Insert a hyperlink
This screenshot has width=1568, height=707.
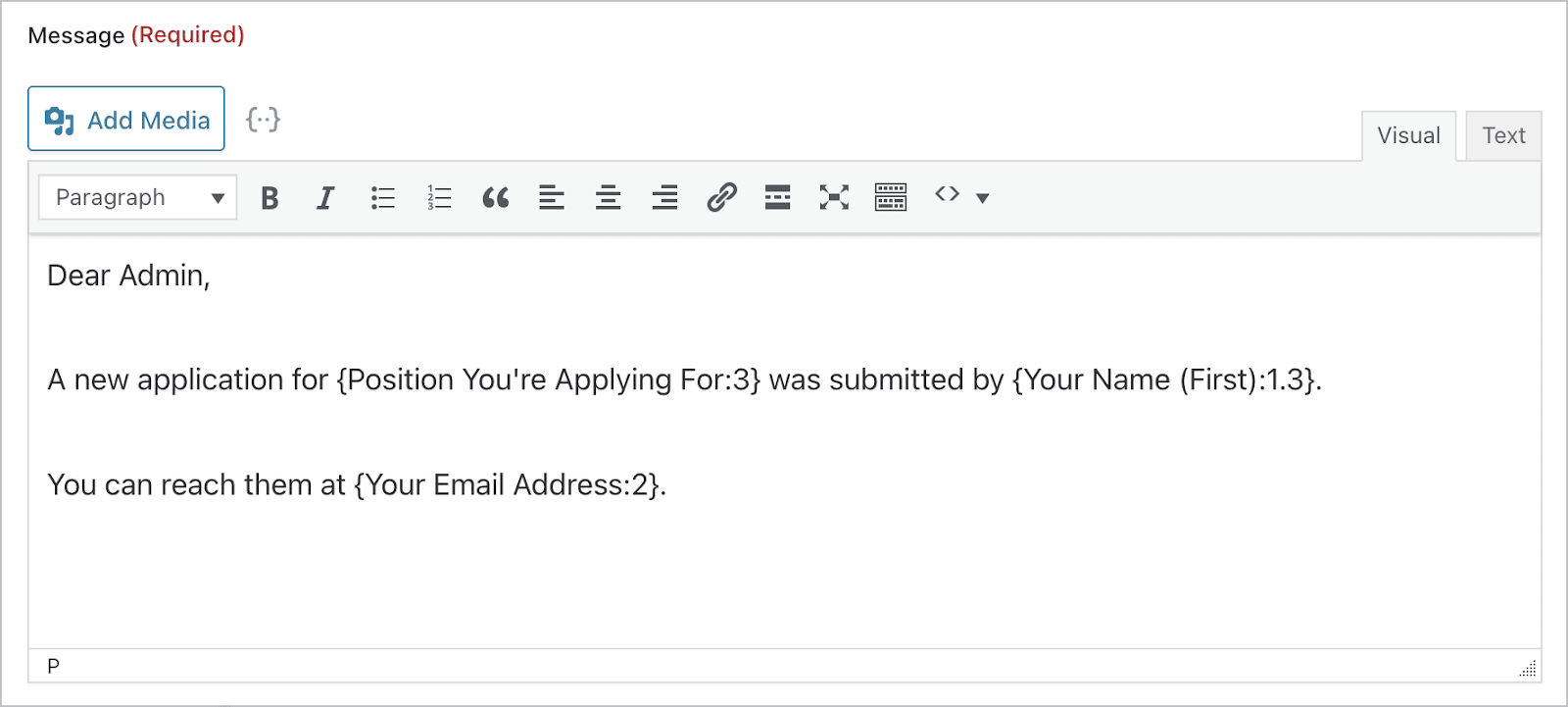[x=721, y=197]
